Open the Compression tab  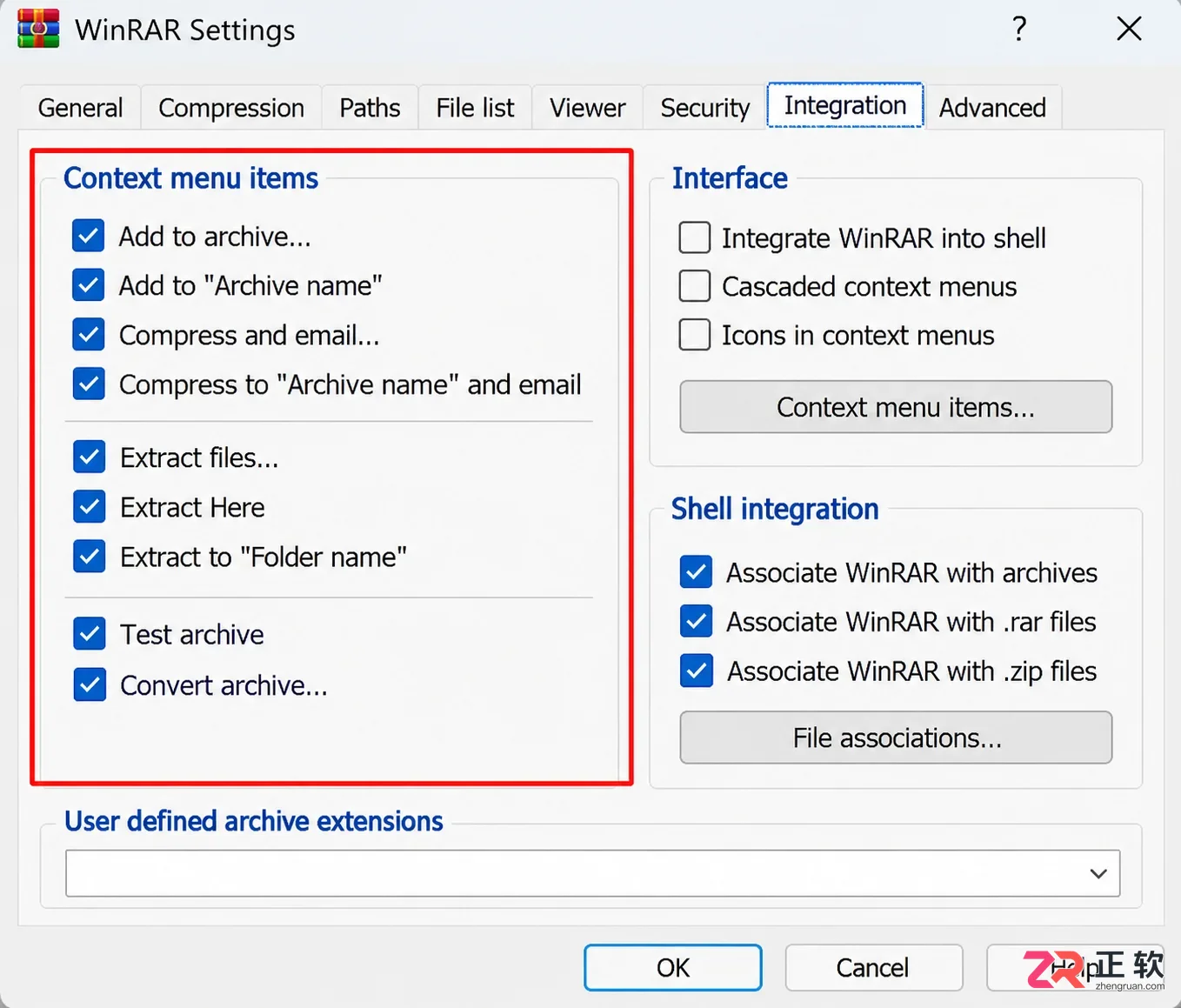point(231,107)
